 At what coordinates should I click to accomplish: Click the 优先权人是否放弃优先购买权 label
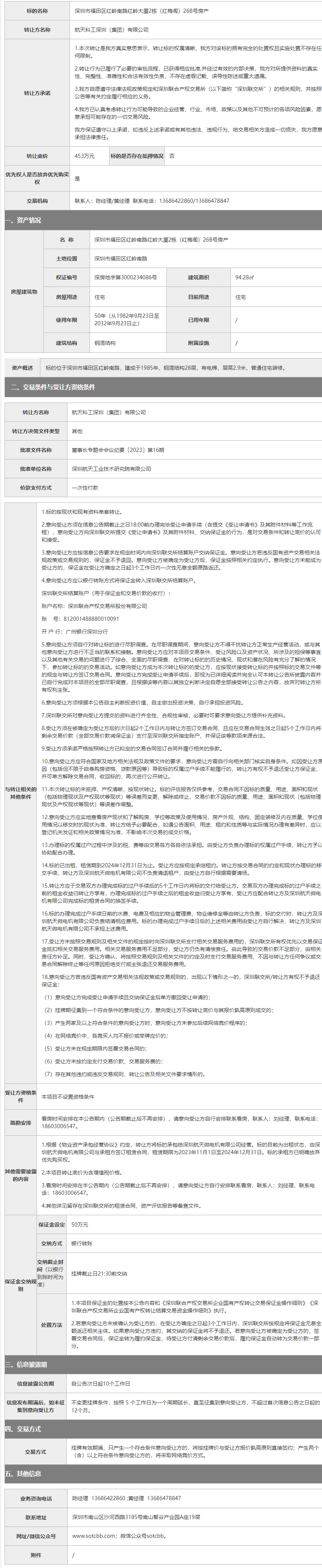(x=37, y=178)
